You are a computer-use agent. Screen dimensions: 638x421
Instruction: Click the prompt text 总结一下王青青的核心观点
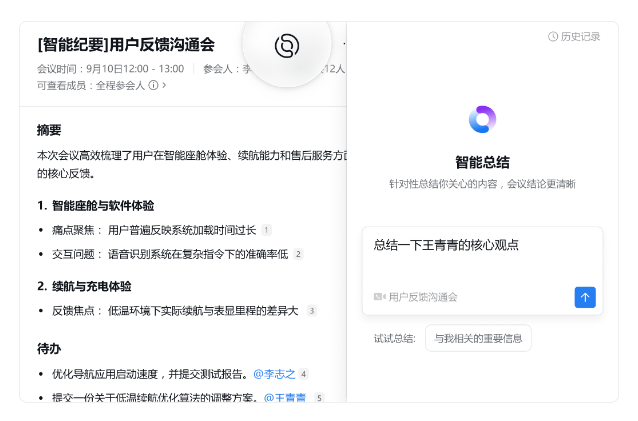click(446, 245)
